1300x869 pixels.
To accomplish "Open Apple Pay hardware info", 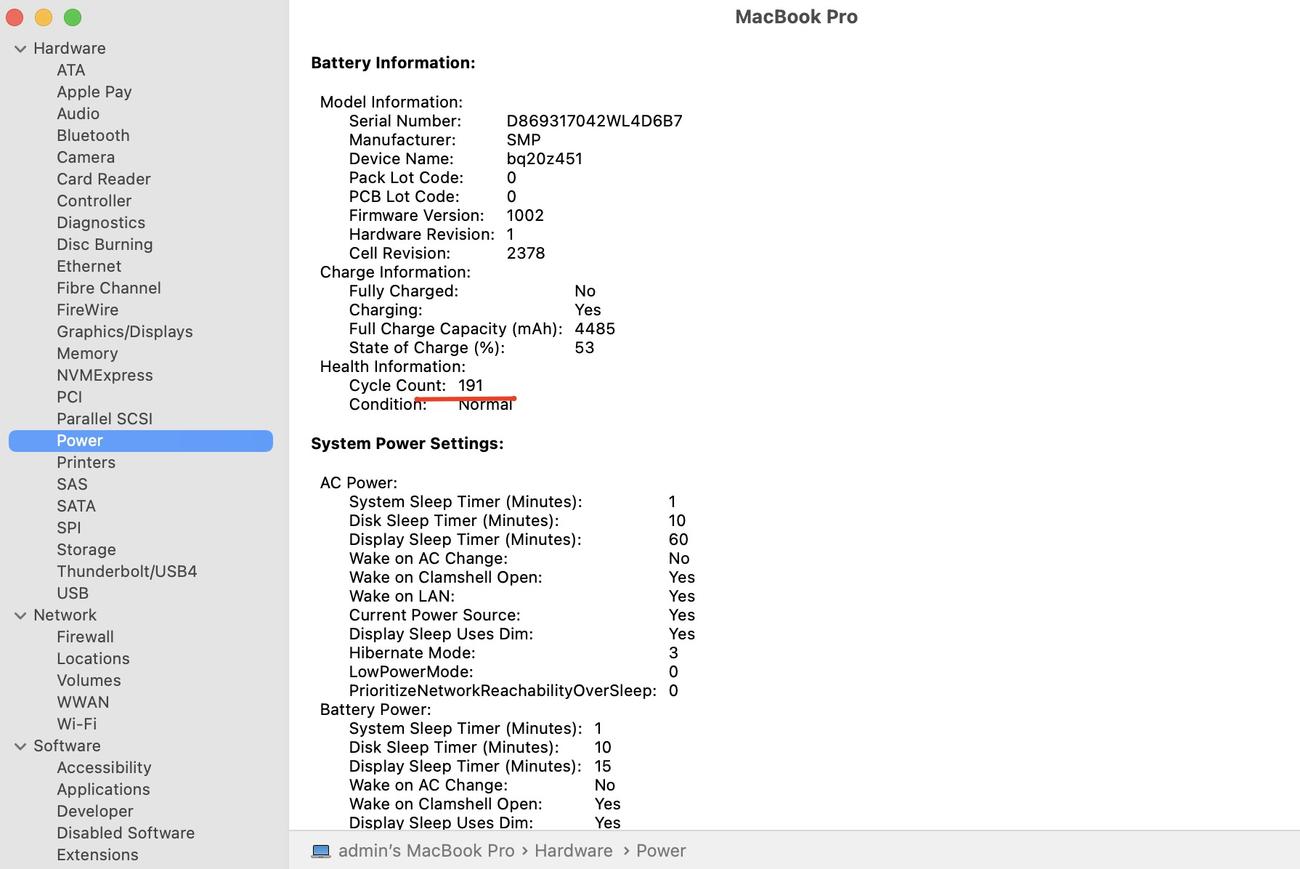I will tap(94, 92).
